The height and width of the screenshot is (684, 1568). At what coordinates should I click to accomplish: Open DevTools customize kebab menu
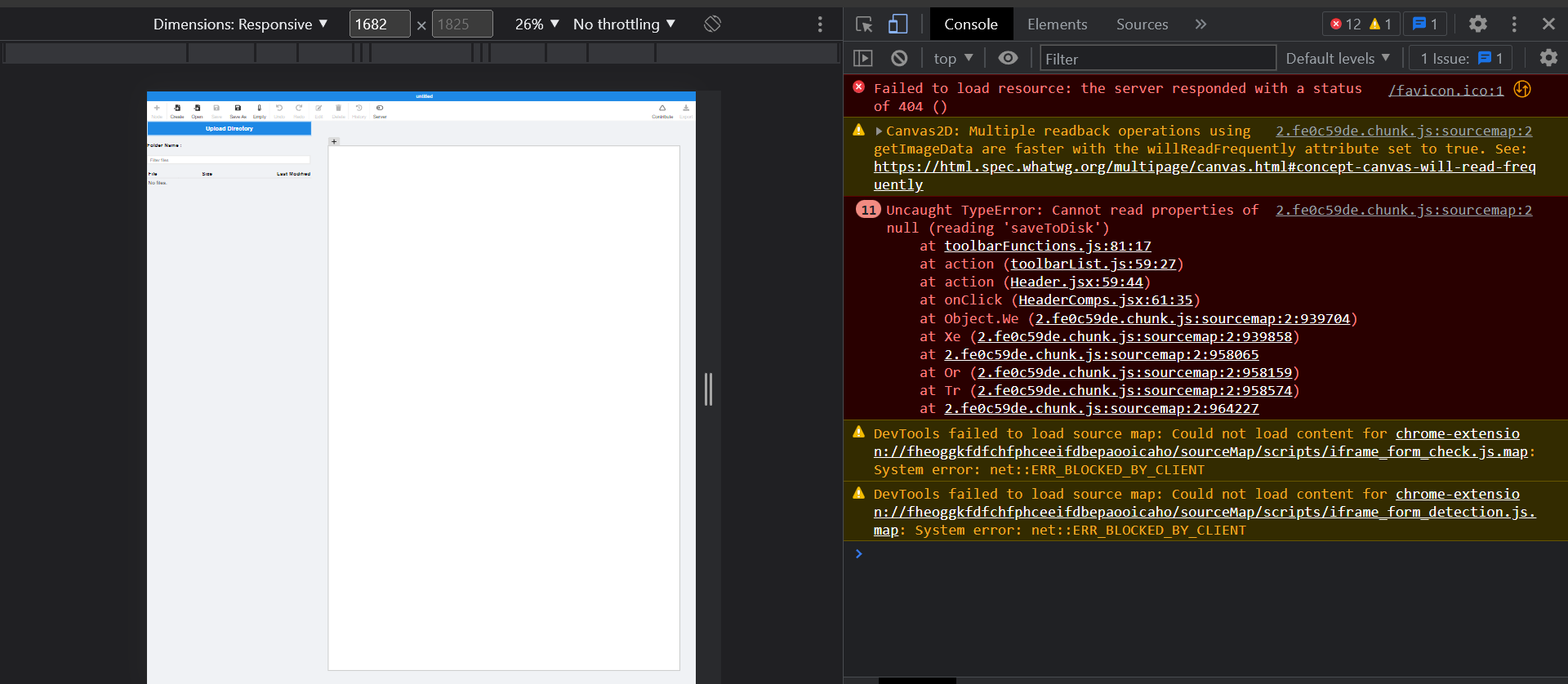pos(1514,24)
